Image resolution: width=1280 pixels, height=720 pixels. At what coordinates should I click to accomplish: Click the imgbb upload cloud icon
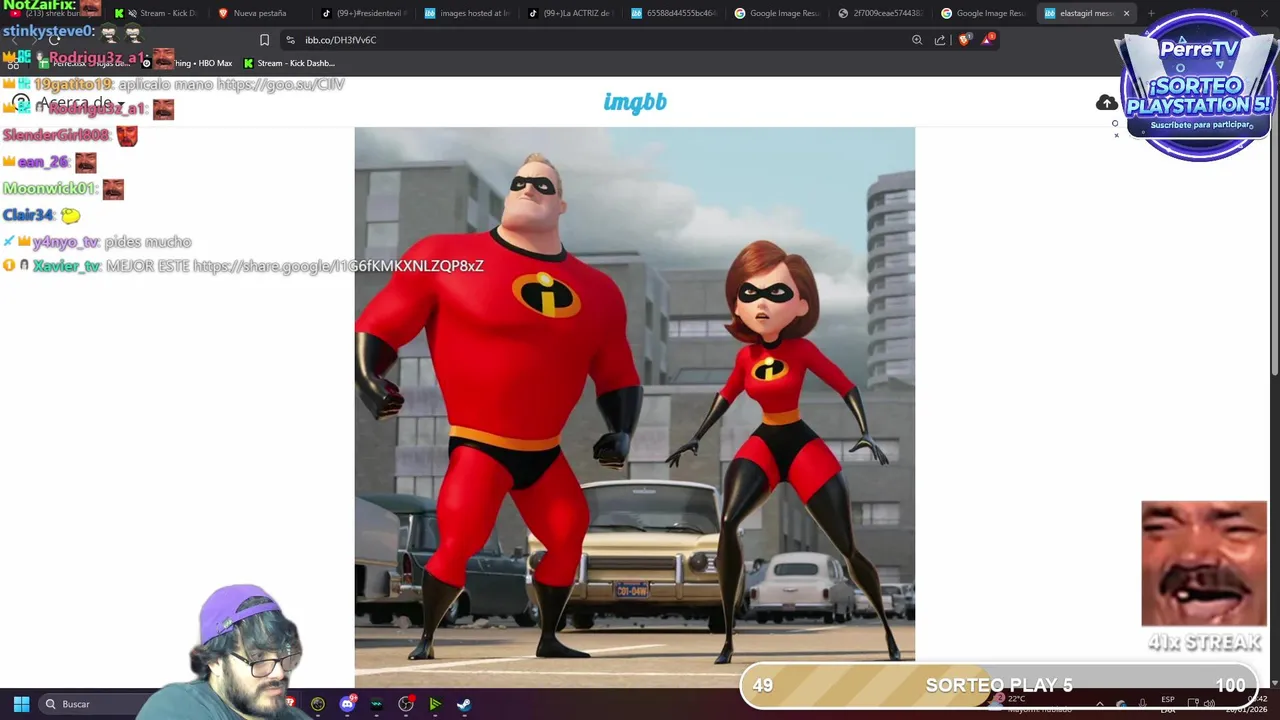(x=1106, y=102)
